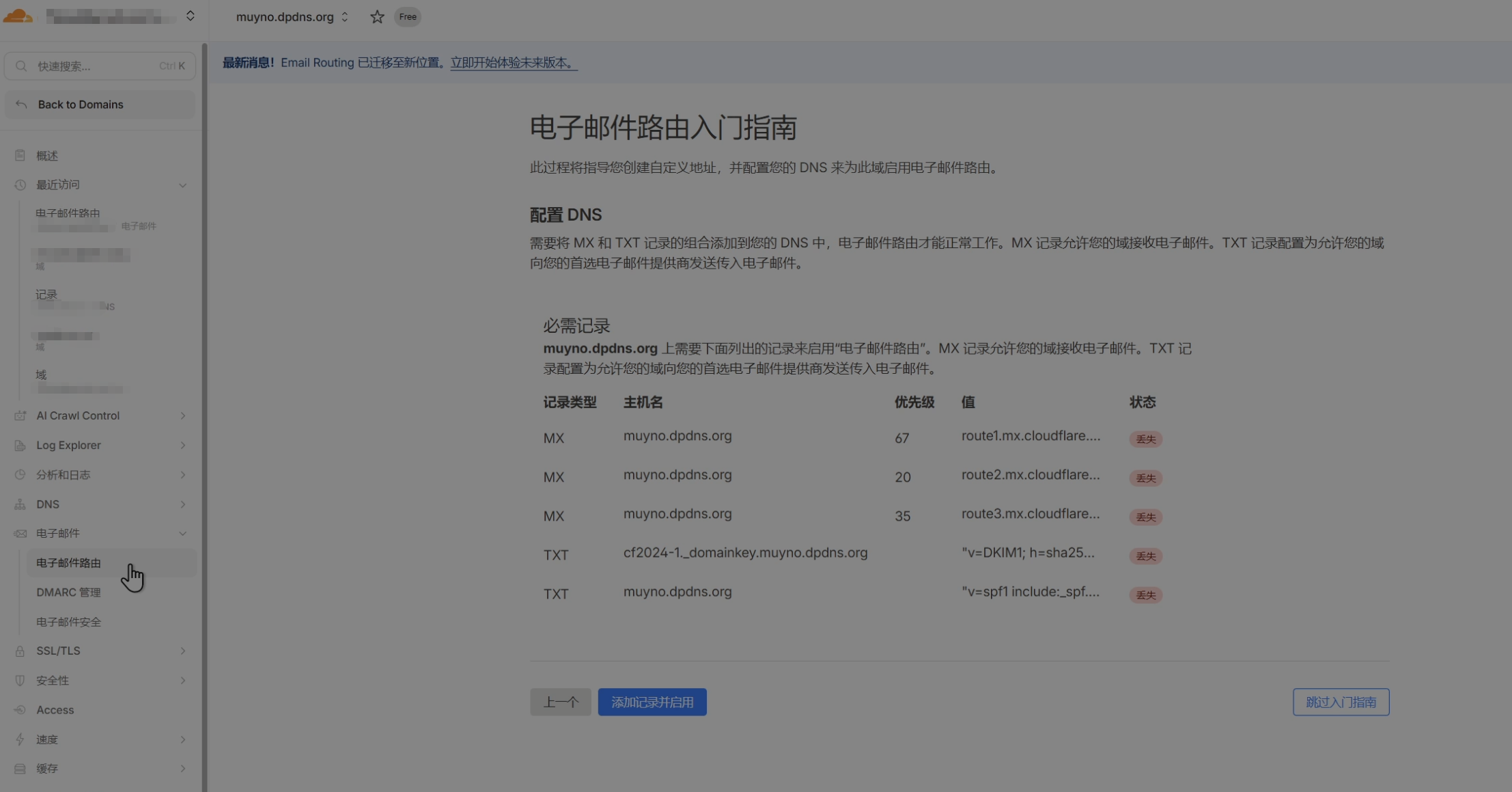Click the Cloudflare logo icon
The width and height of the screenshot is (1512, 792).
pos(18,16)
